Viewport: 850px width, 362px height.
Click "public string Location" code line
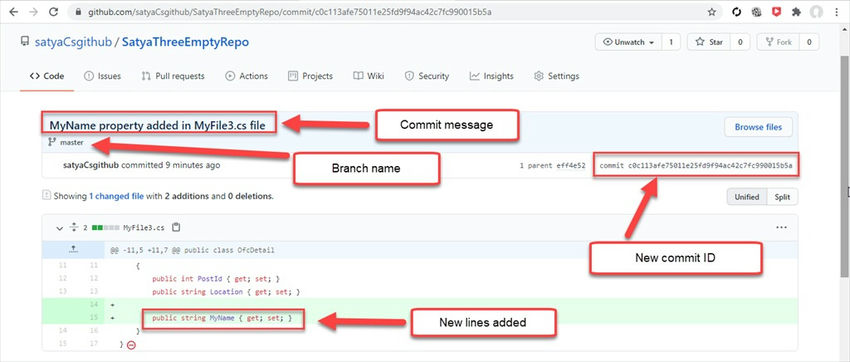pos(226,292)
